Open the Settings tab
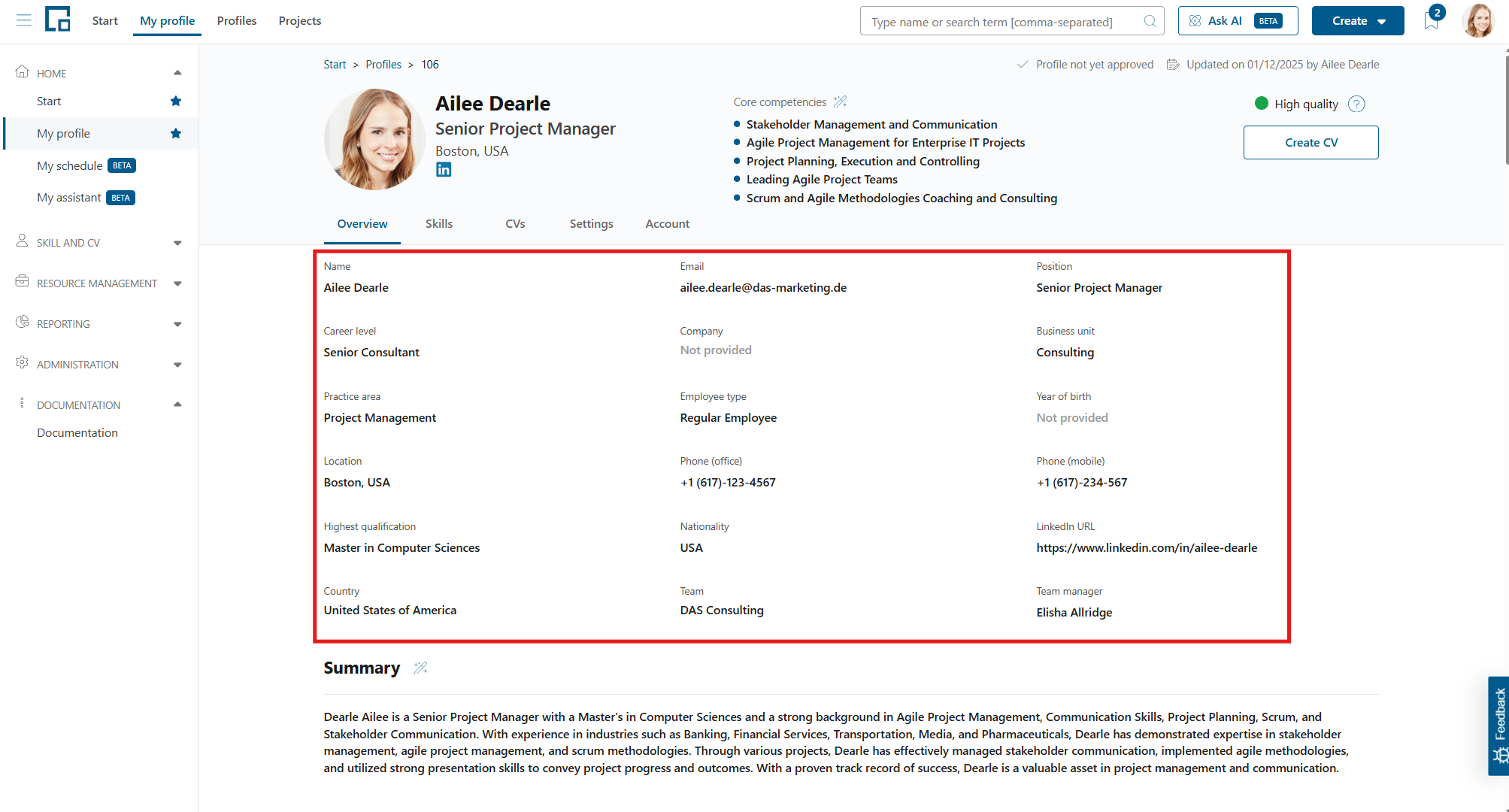 tap(591, 224)
